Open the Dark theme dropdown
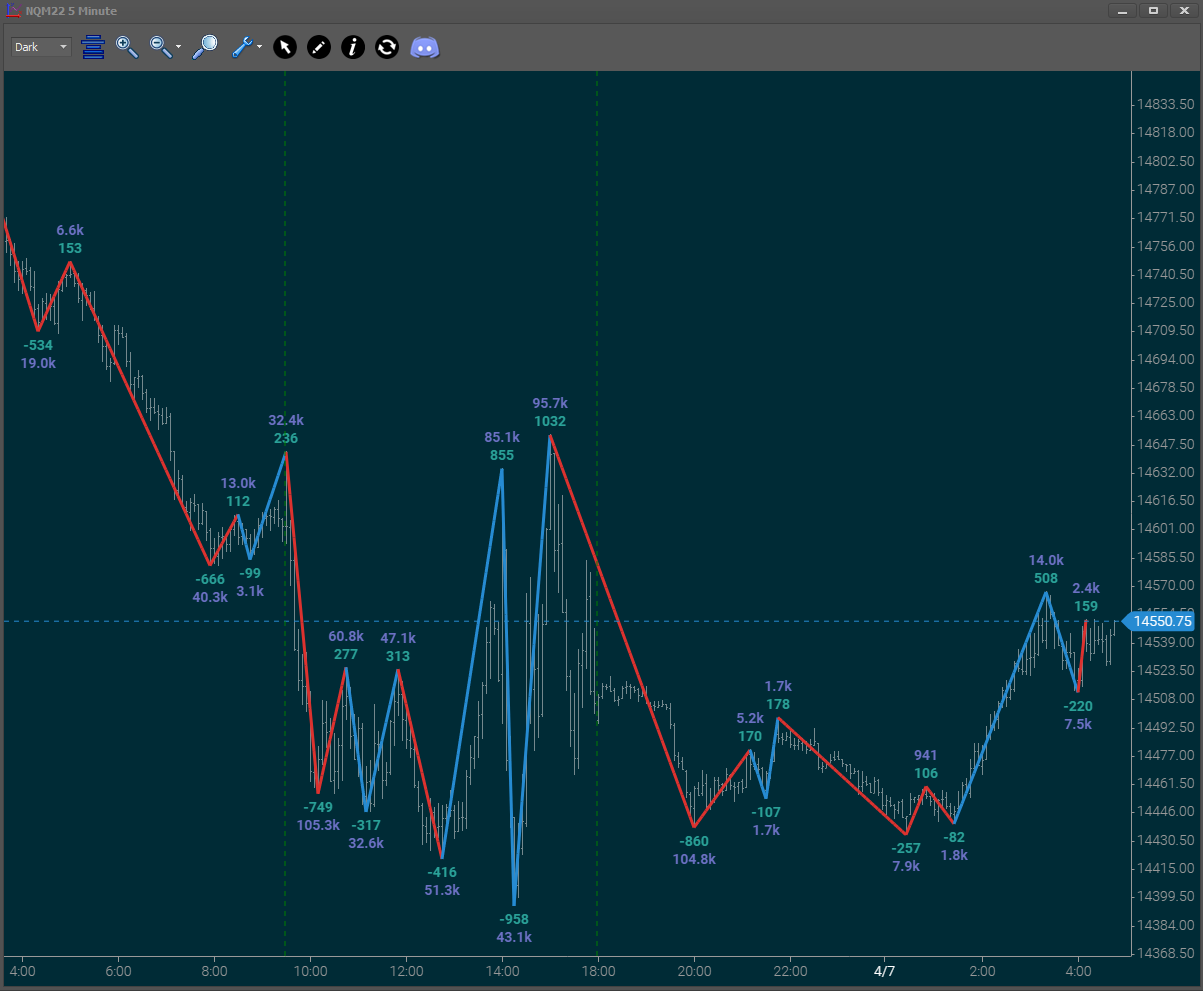Image resolution: width=1203 pixels, height=991 pixels. tap(41, 47)
